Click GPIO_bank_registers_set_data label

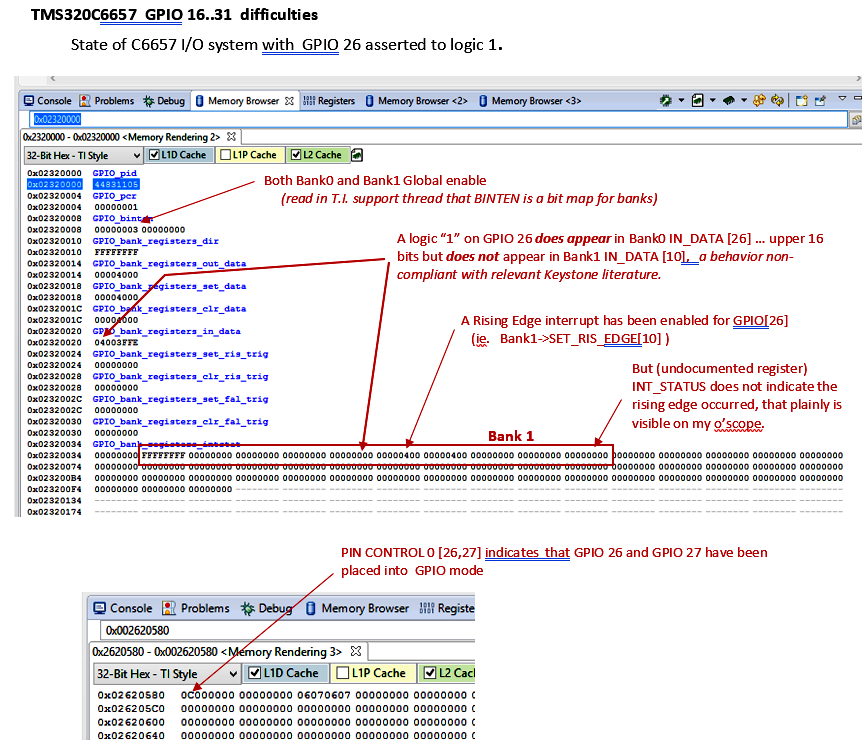[x=169, y=286]
